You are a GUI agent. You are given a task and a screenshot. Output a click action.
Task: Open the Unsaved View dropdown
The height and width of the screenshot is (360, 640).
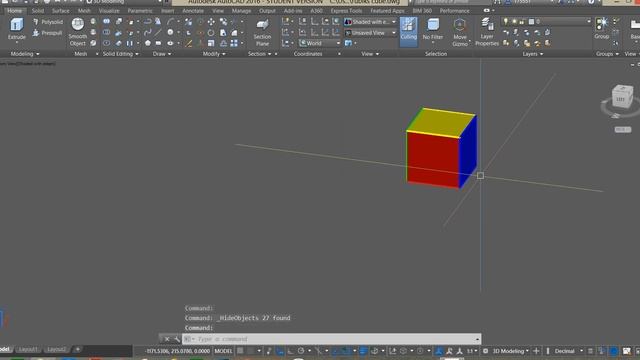click(x=371, y=33)
